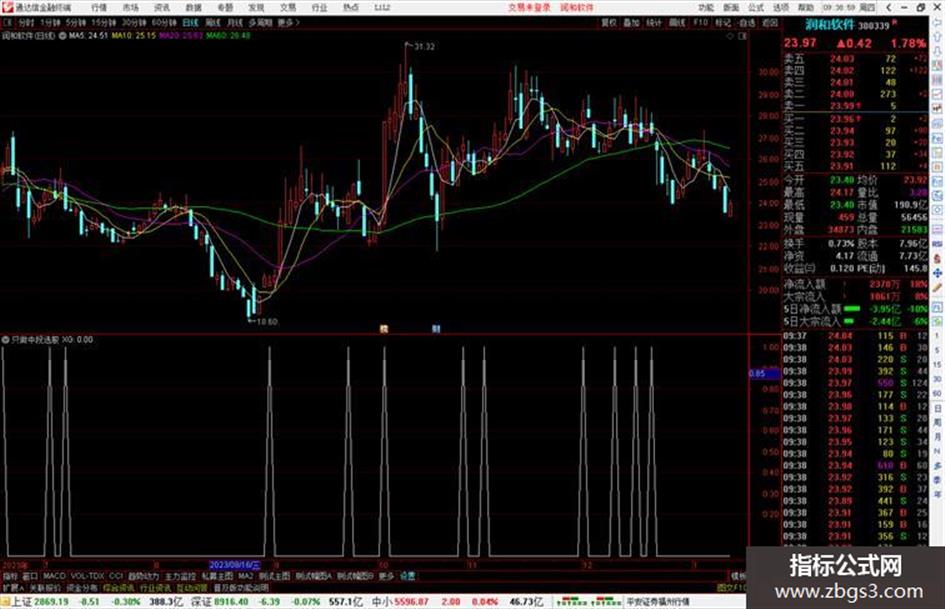945x609 pixels.
Task: Open the 市场 menu
Action: (x=130, y=8)
